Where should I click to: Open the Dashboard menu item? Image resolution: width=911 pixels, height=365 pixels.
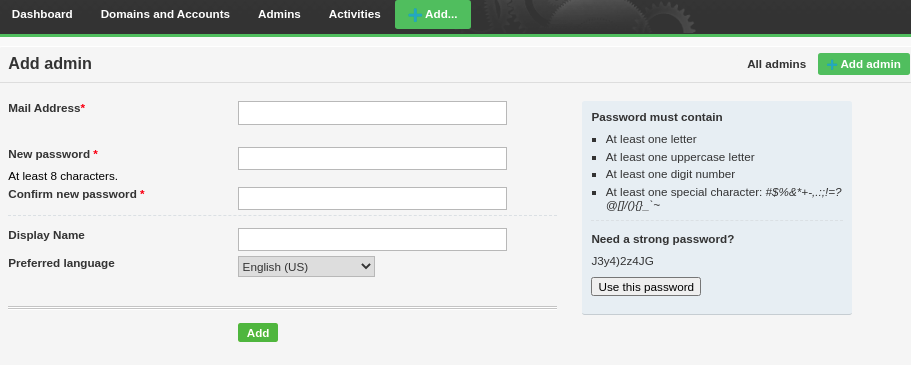[42, 15]
